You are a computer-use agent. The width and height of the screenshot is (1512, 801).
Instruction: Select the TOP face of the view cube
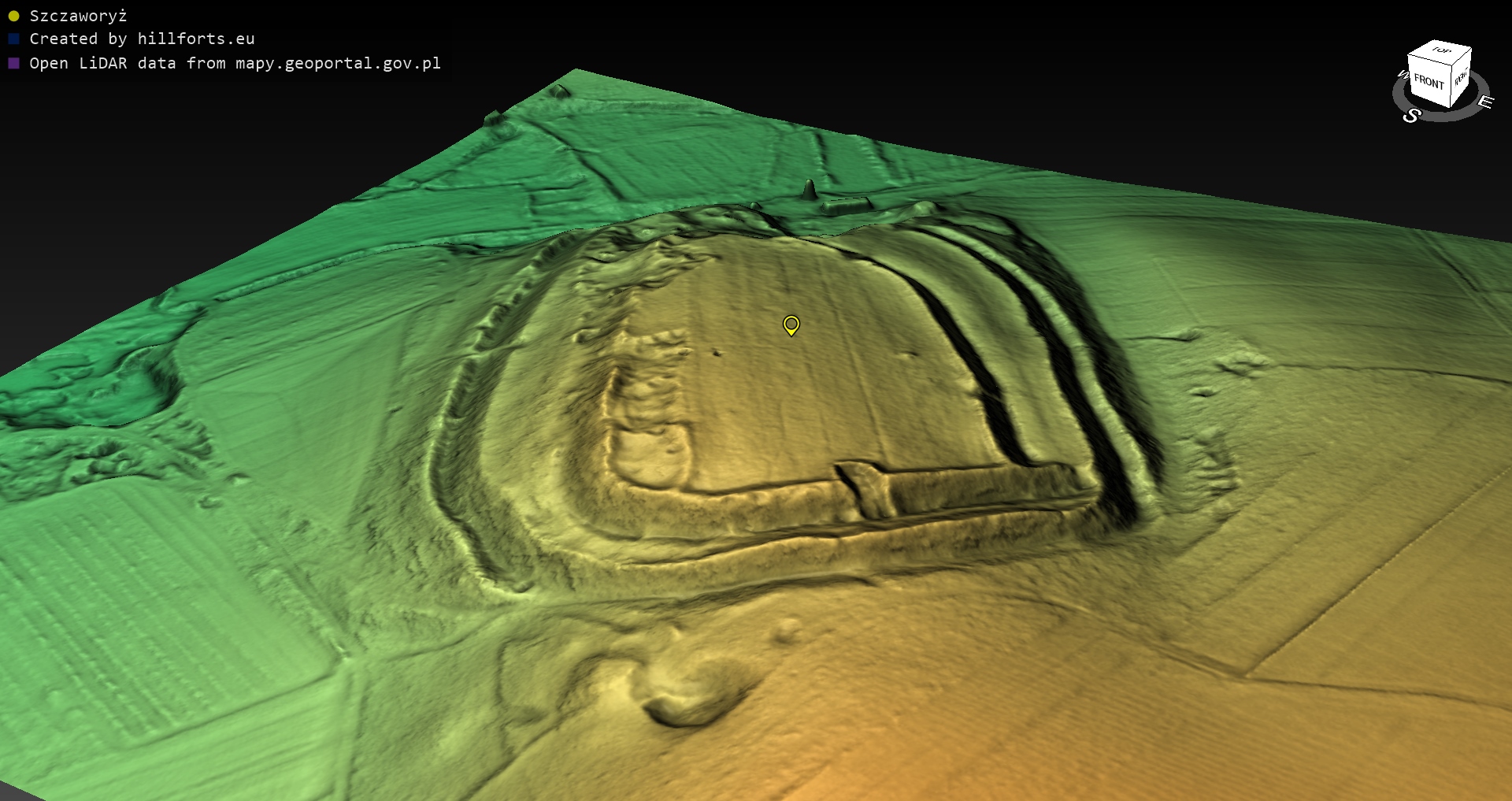click(1440, 51)
